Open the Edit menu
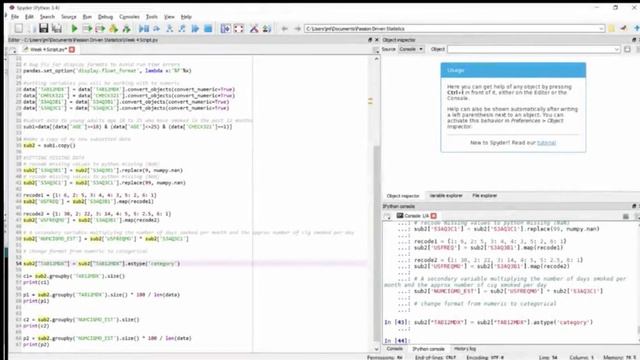640x360 pixels. tap(29, 17)
